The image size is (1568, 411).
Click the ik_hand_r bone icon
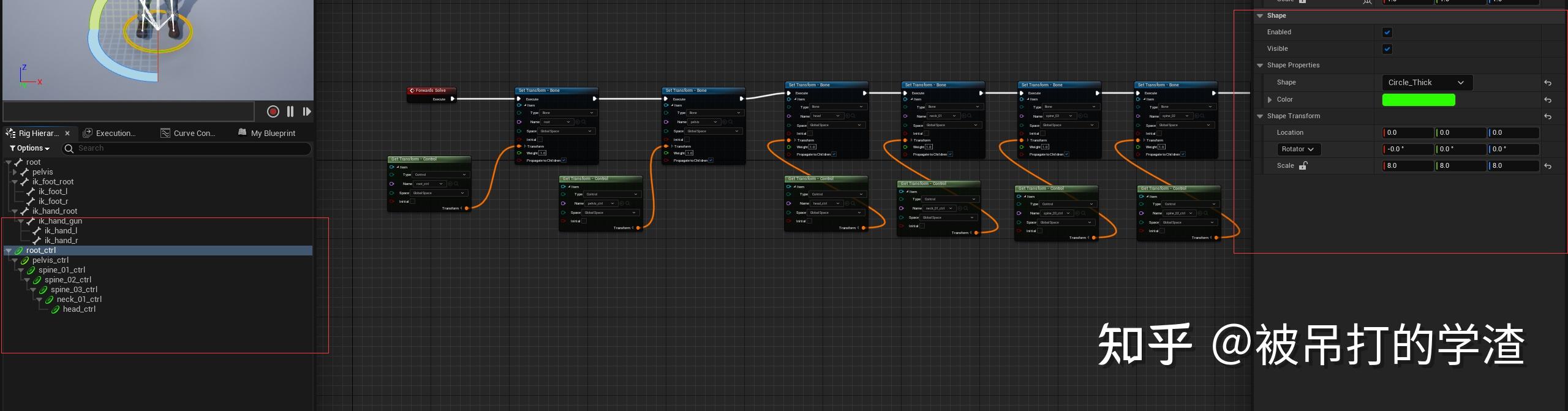tap(37, 241)
